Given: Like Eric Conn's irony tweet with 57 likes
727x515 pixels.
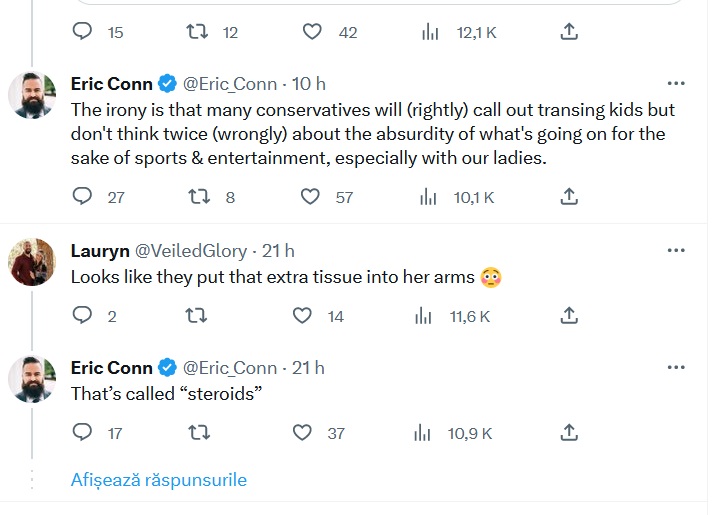Looking at the screenshot, I should (x=312, y=197).
